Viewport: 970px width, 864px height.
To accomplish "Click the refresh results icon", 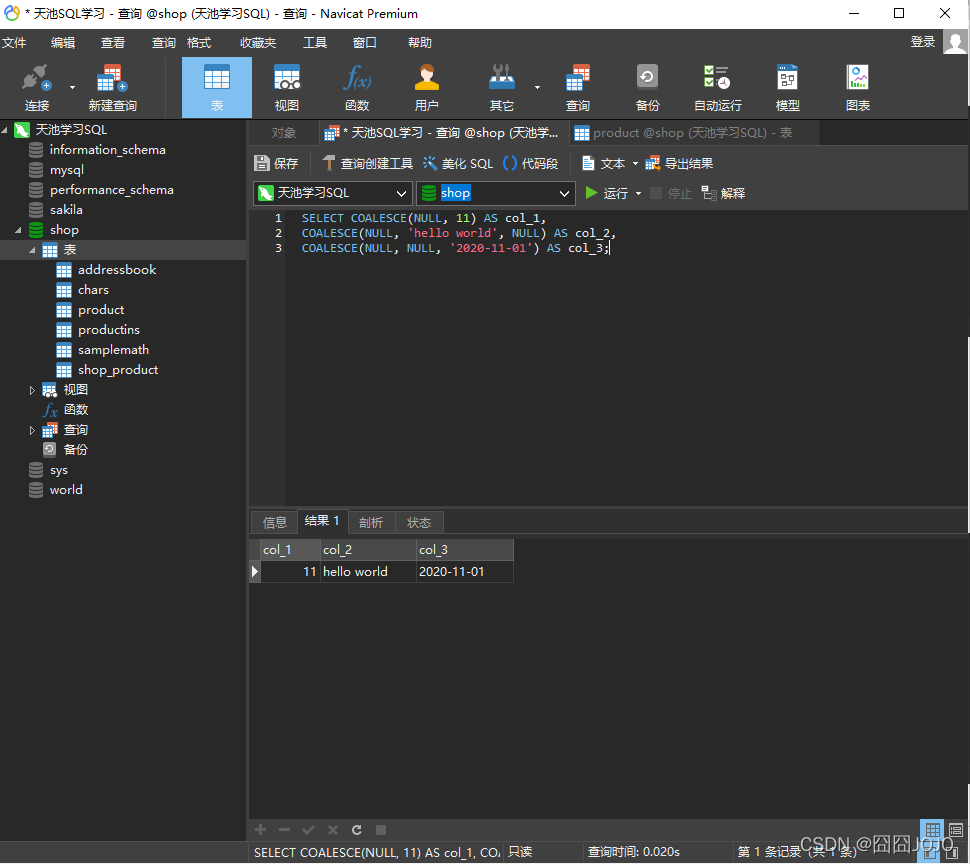I will pos(357,830).
